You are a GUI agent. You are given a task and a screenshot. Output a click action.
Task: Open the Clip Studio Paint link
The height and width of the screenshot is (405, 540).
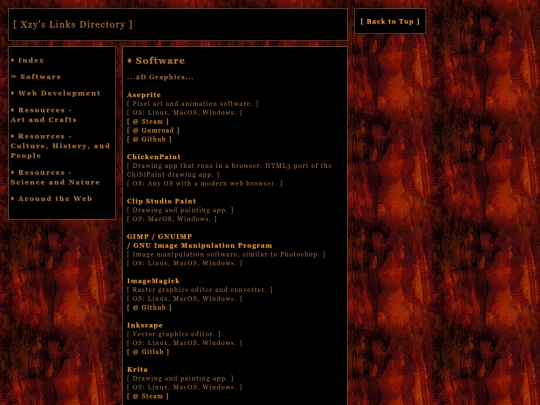coord(162,201)
